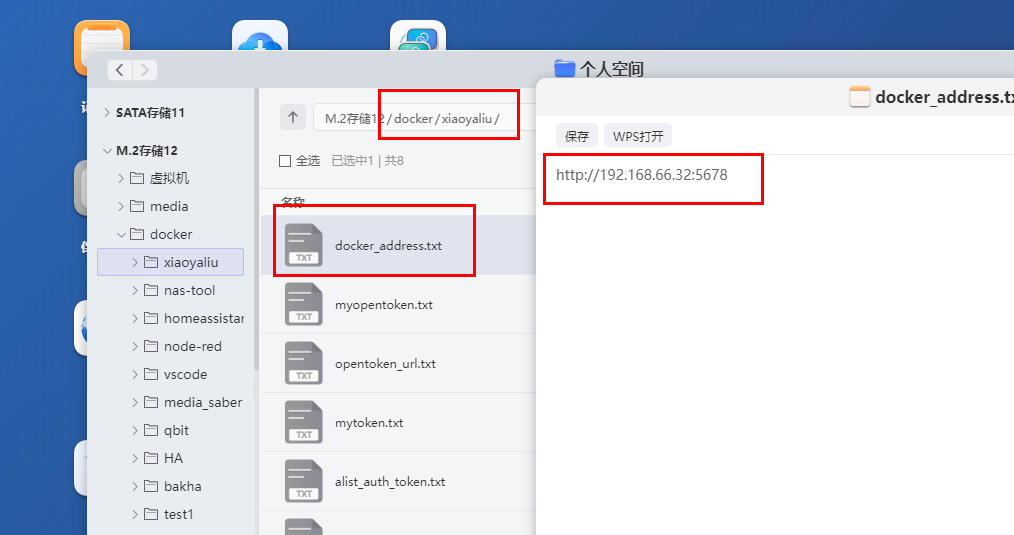Click the forward navigation arrow
1014x535 pixels.
[x=145, y=70]
